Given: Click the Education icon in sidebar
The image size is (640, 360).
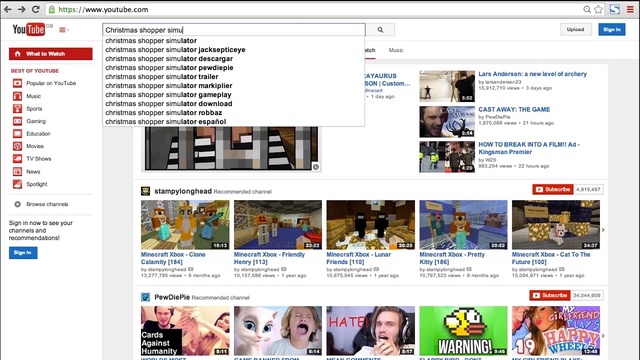Looking at the screenshot, I should click(x=17, y=133).
